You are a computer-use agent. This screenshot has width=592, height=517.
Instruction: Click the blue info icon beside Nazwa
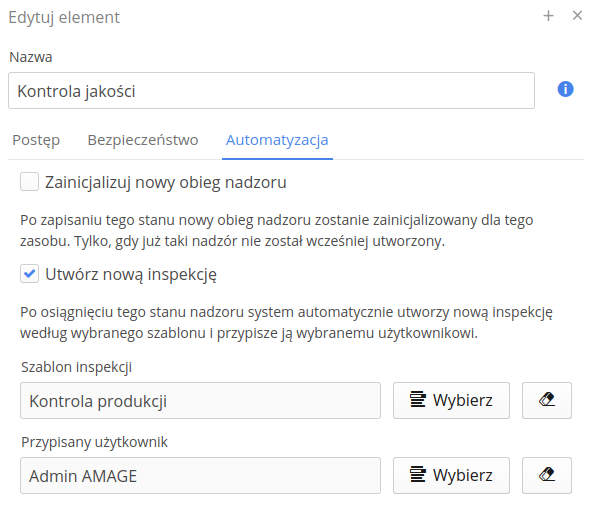pos(565,90)
